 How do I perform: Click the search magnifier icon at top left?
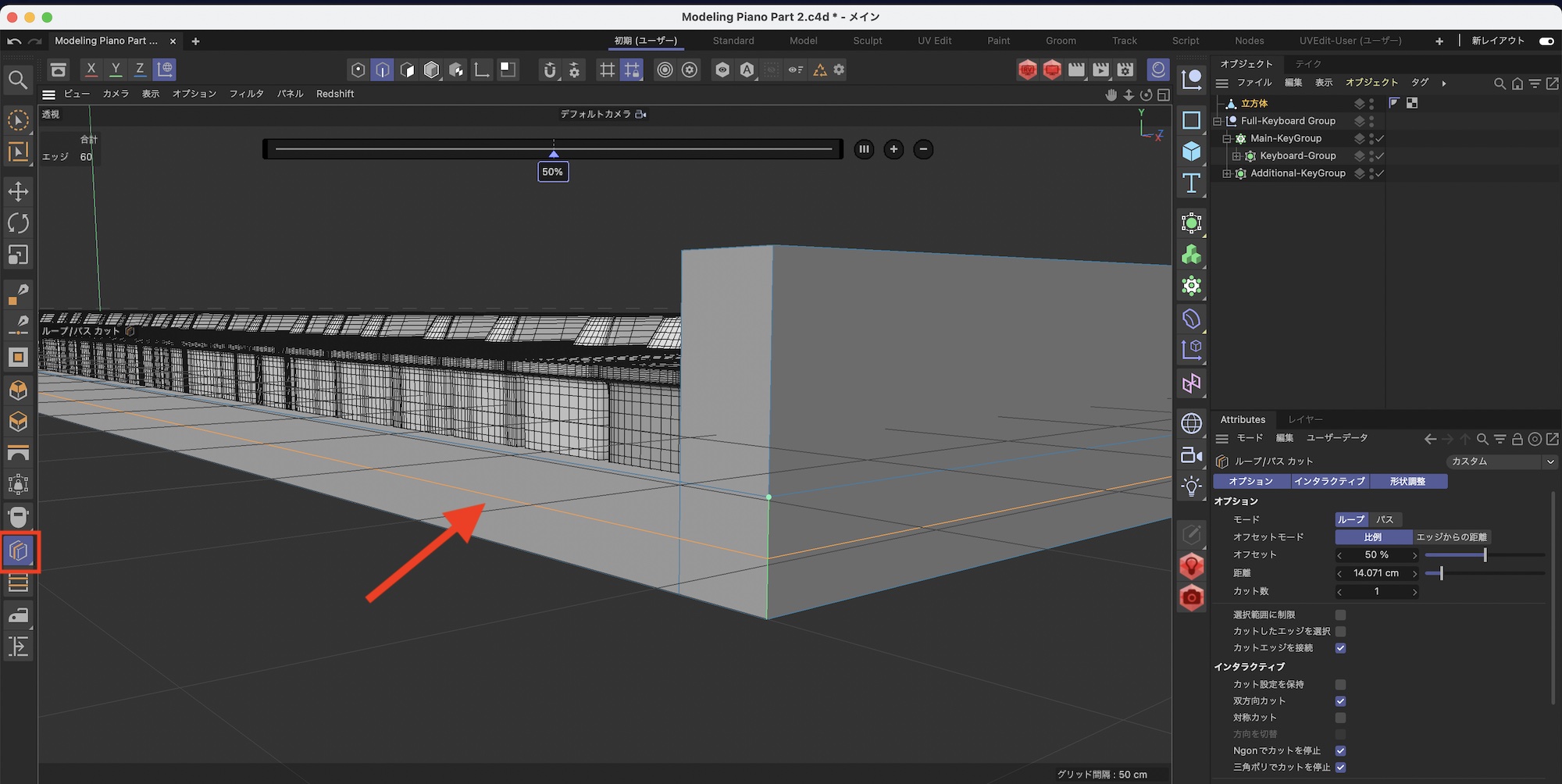click(x=18, y=80)
